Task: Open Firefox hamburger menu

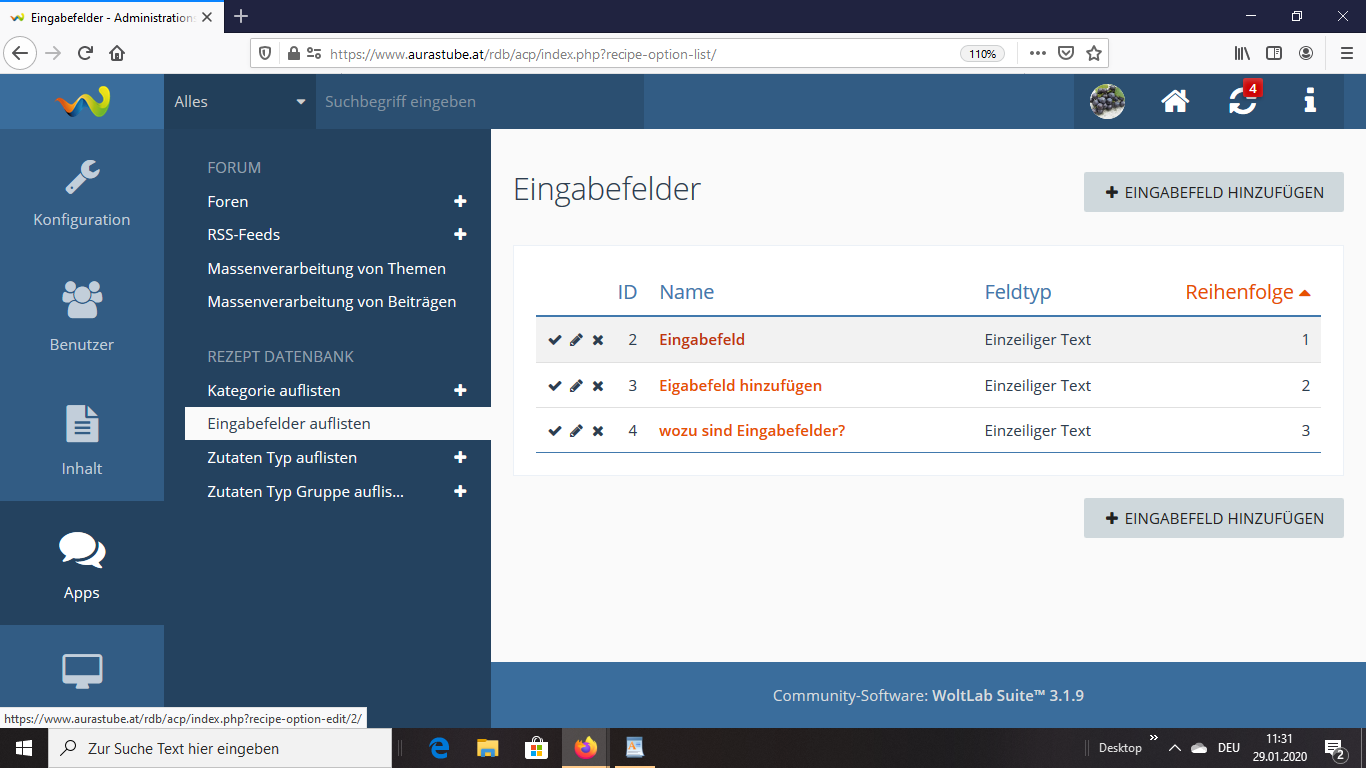Action: 1345,53
